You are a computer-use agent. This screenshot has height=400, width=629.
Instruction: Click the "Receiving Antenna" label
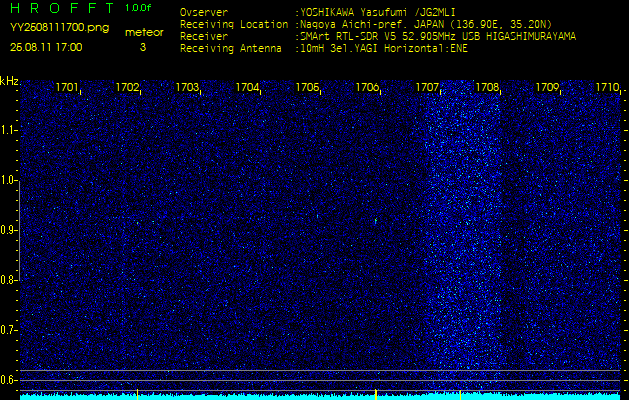point(231,49)
